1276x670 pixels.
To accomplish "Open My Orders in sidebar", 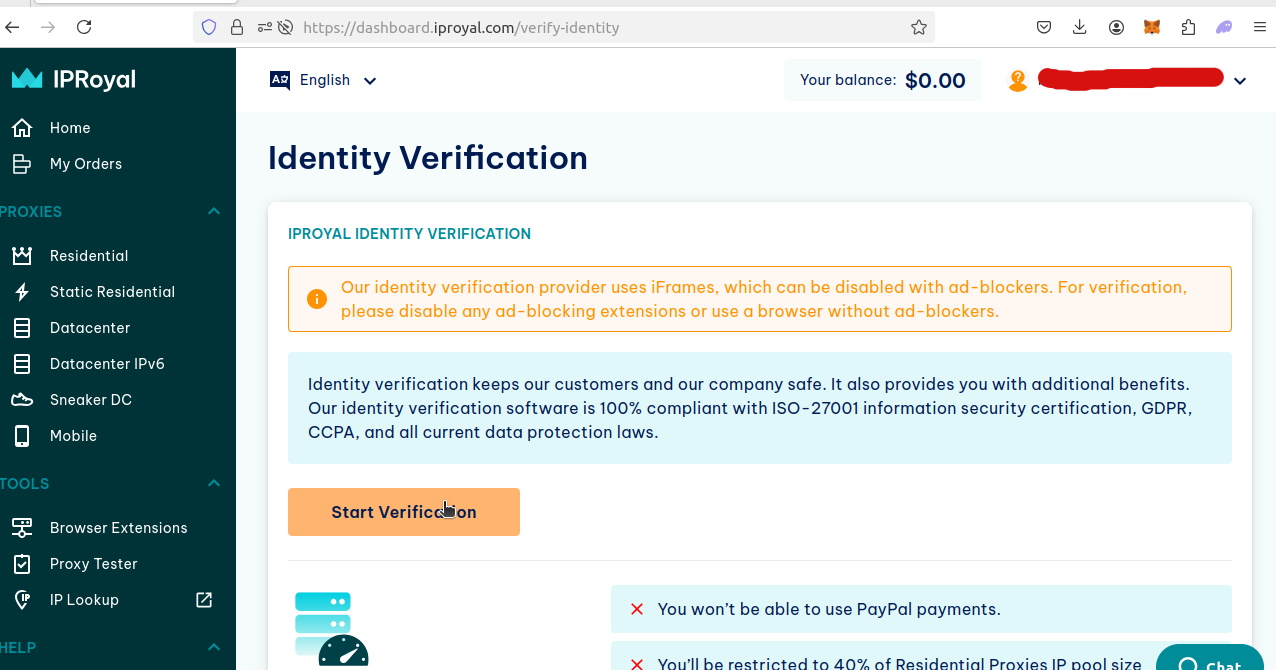I will point(85,164).
